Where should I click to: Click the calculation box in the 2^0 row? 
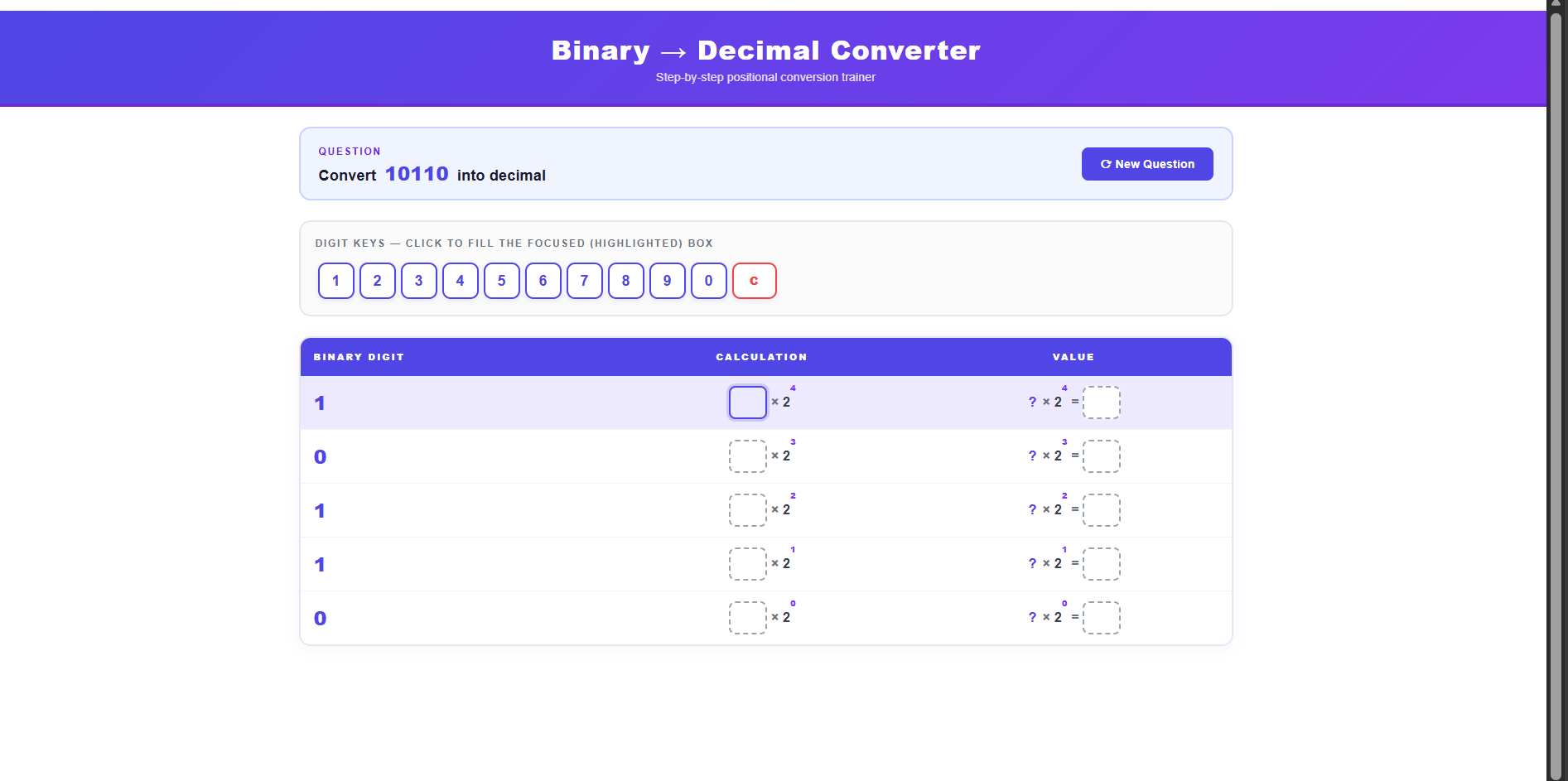pos(747,618)
